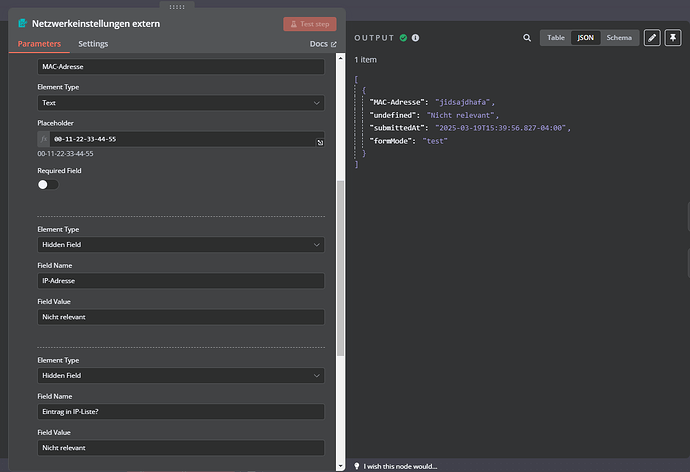The width and height of the screenshot is (690, 472).
Task: Click the Eintrag in IP-Liste? field name input
Action: 181,411
